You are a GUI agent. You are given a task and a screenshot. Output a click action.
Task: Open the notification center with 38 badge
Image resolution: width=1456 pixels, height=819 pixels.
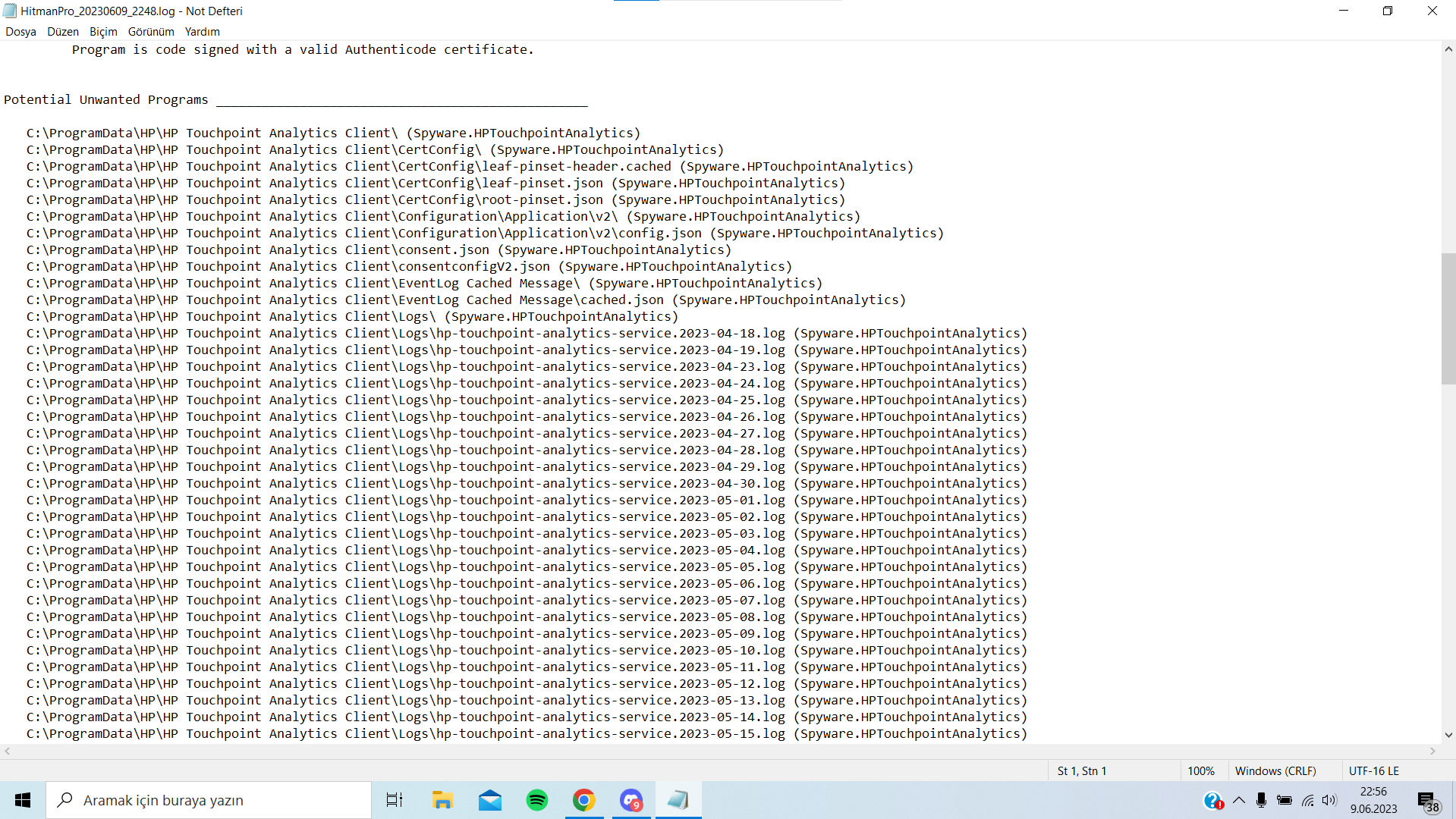click(1428, 801)
